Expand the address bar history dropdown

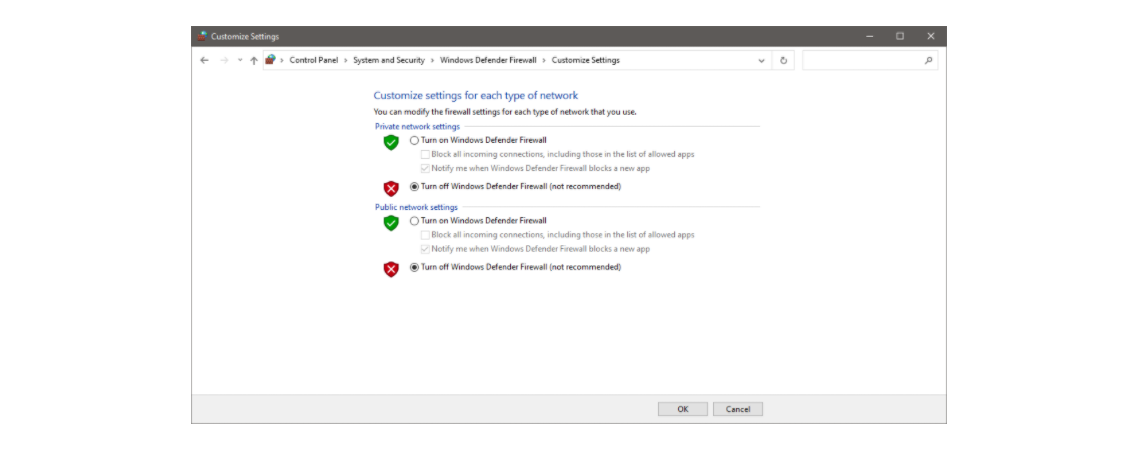(762, 60)
